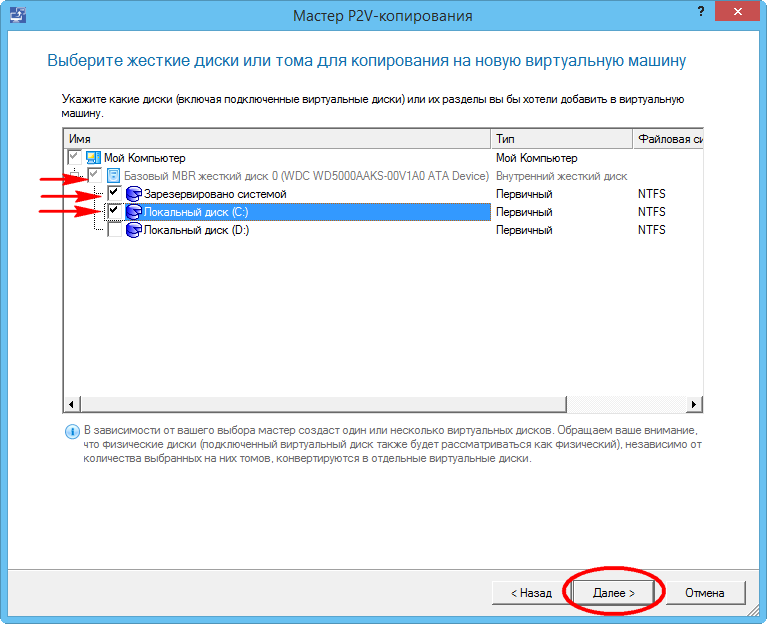
Task: Click Первичный cell for Зарезервировано системой
Action: pos(524,194)
